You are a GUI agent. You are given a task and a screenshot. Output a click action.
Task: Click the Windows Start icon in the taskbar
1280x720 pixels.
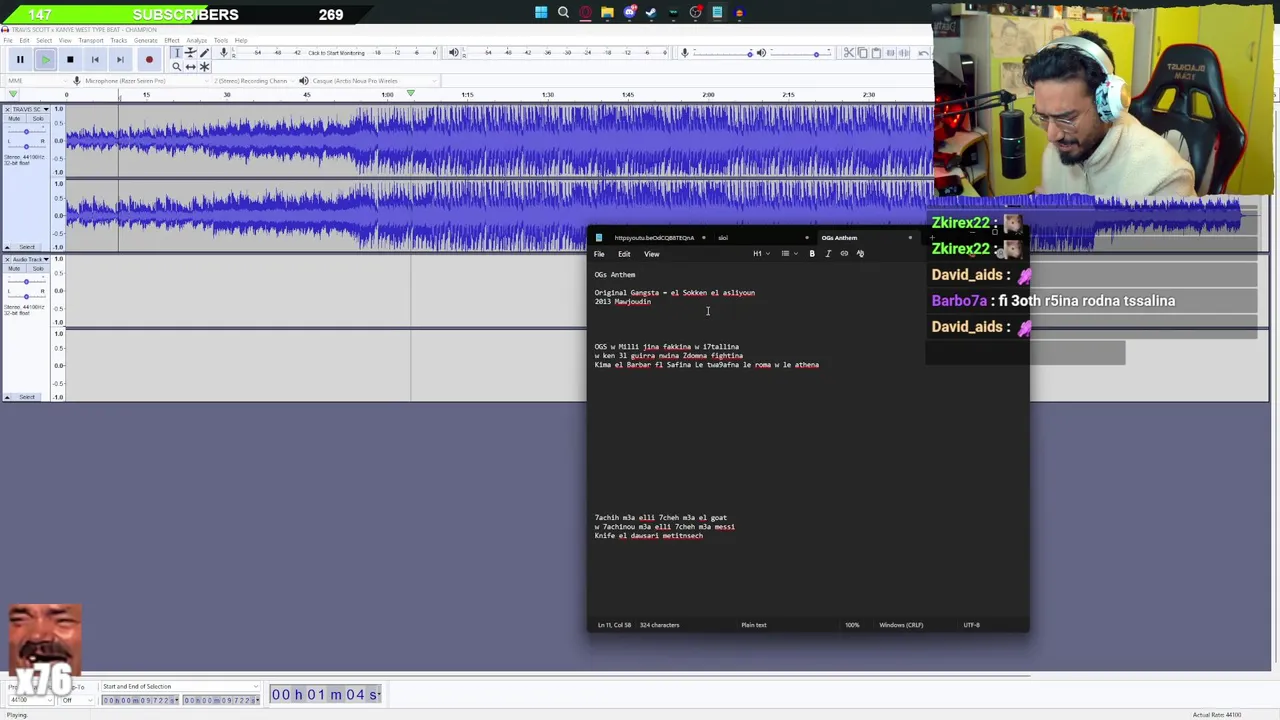[x=541, y=13]
